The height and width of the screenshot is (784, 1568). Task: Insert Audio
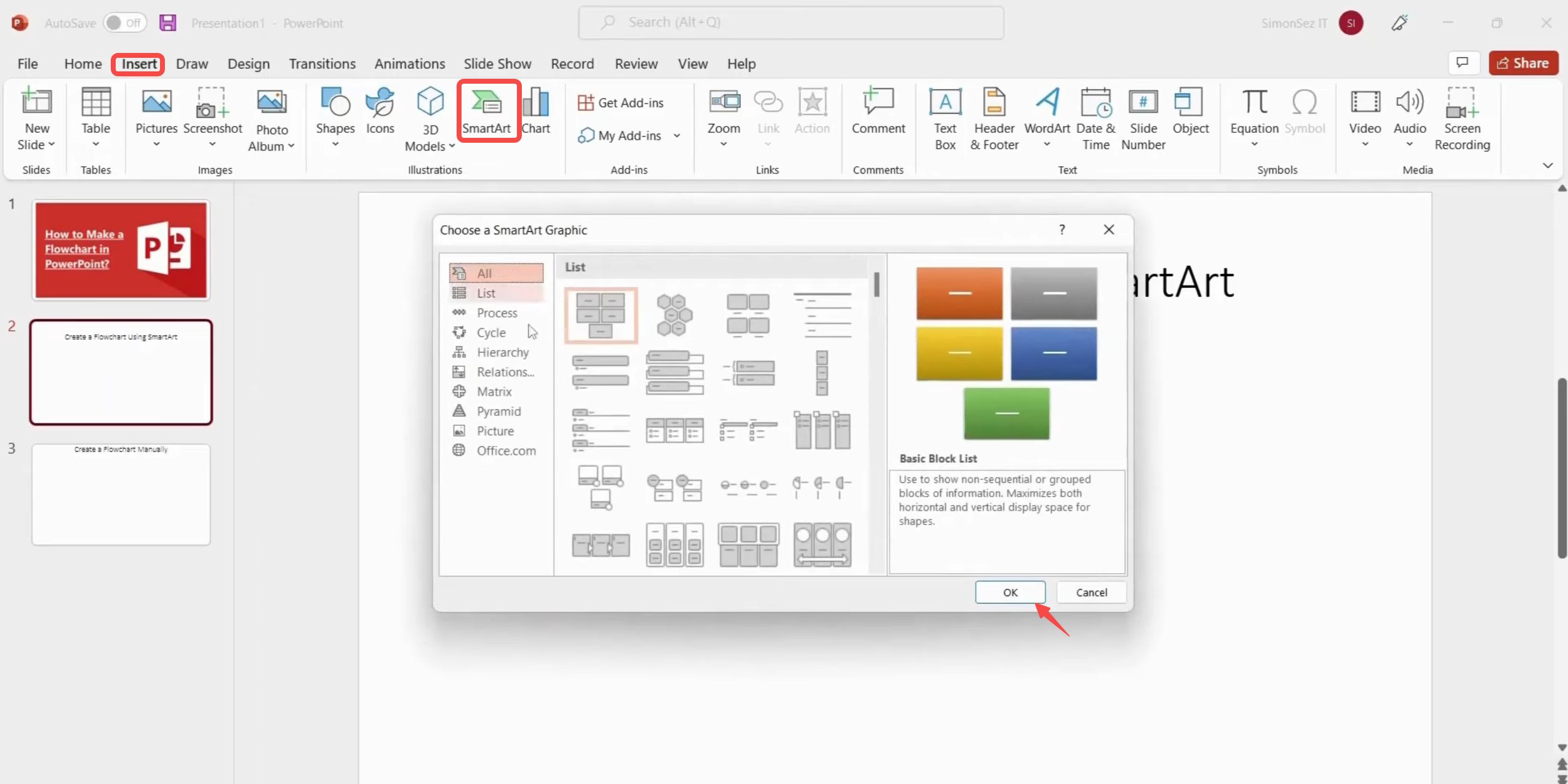1409,118
